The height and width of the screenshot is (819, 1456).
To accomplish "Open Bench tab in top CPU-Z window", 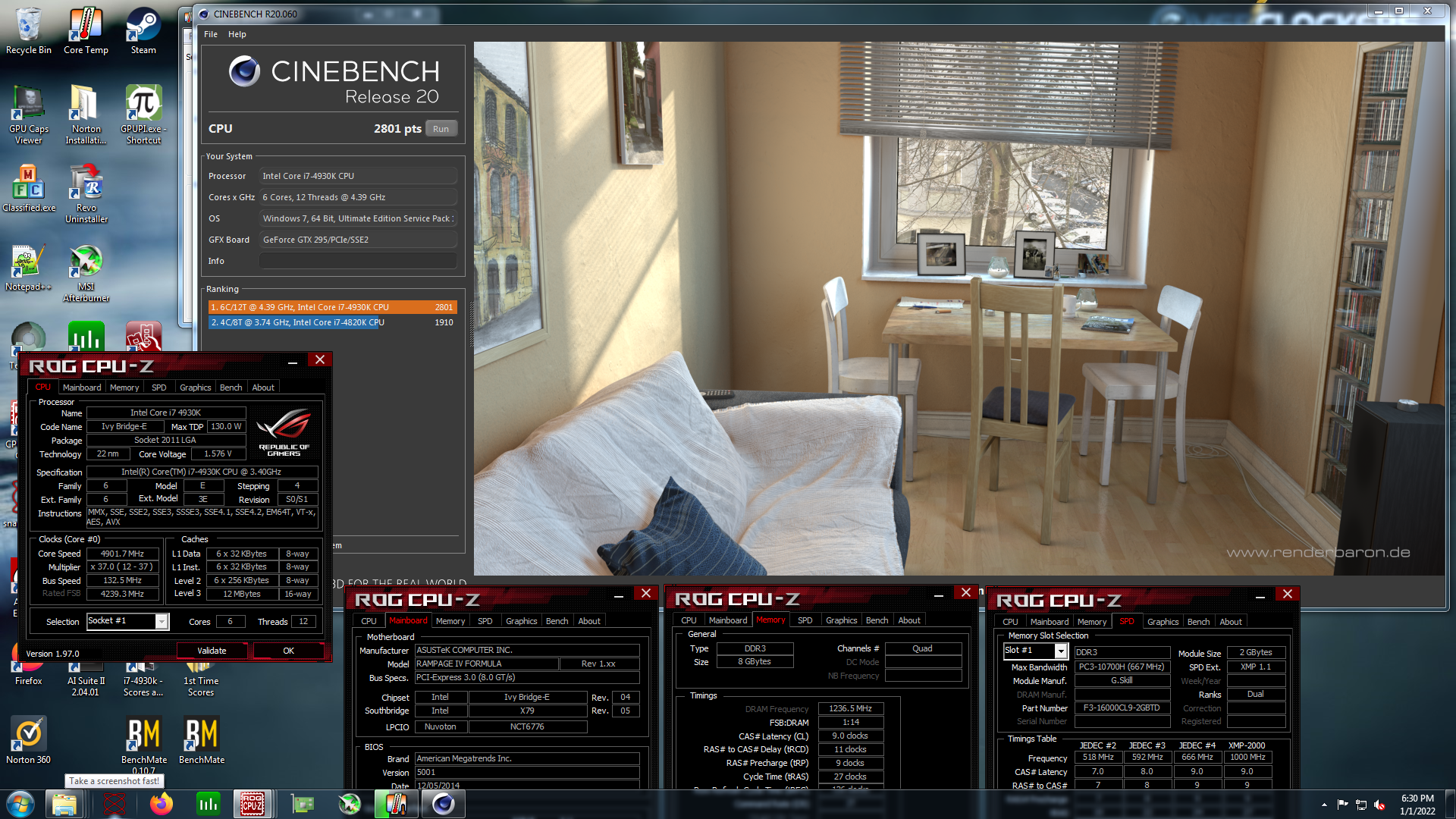I will [231, 388].
